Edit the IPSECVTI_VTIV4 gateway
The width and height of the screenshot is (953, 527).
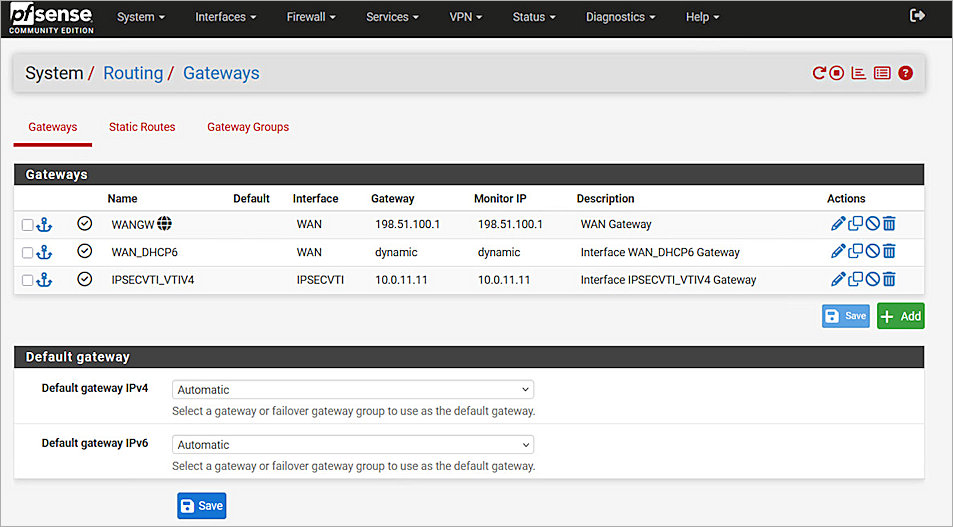(838, 279)
